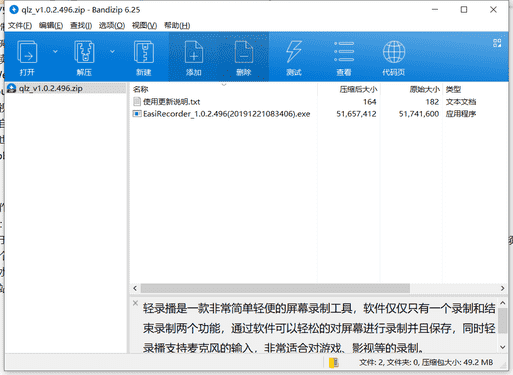The image size is (513, 375).
Task: Click the Add (添加) files icon
Action: (x=194, y=52)
